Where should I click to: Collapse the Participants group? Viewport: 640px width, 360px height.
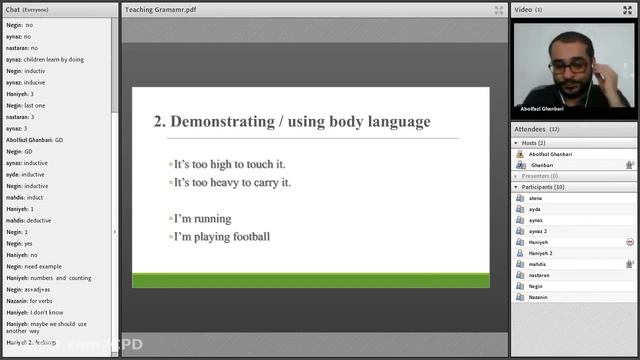(x=516, y=187)
